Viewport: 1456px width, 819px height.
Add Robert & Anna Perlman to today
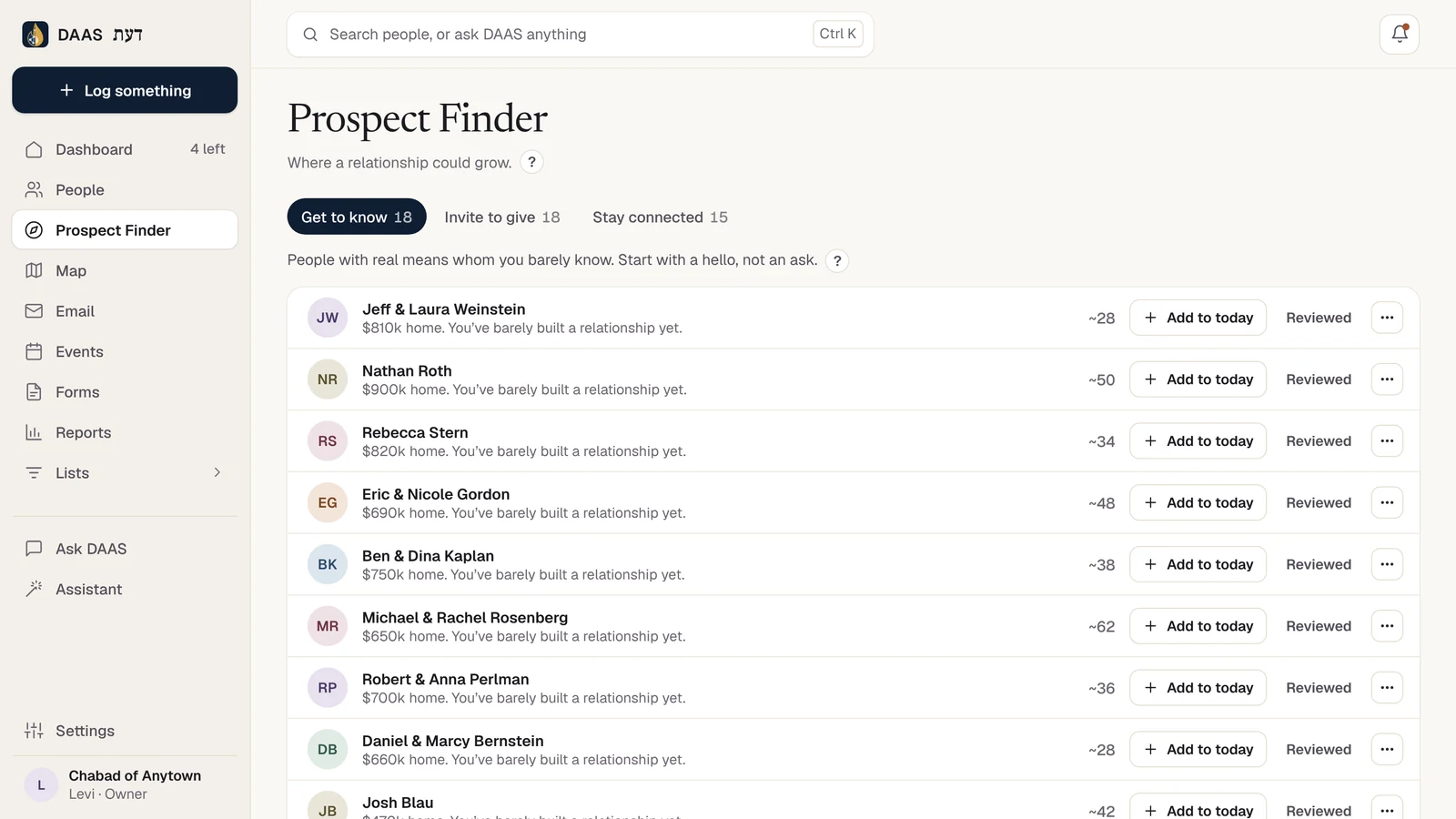click(1198, 688)
